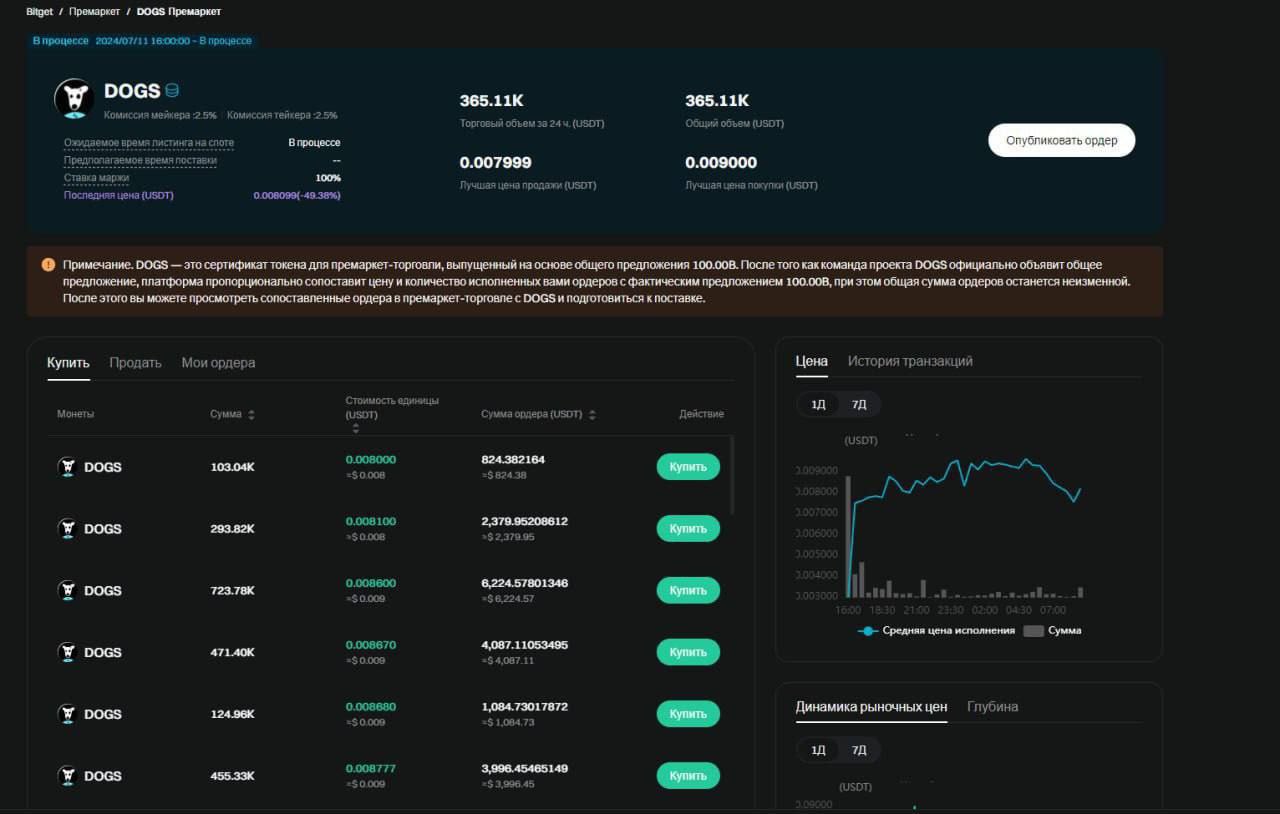Open Премаркет breadcrumb link
The height and width of the screenshot is (814, 1280).
pyautogui.click(x=94, y=12)
